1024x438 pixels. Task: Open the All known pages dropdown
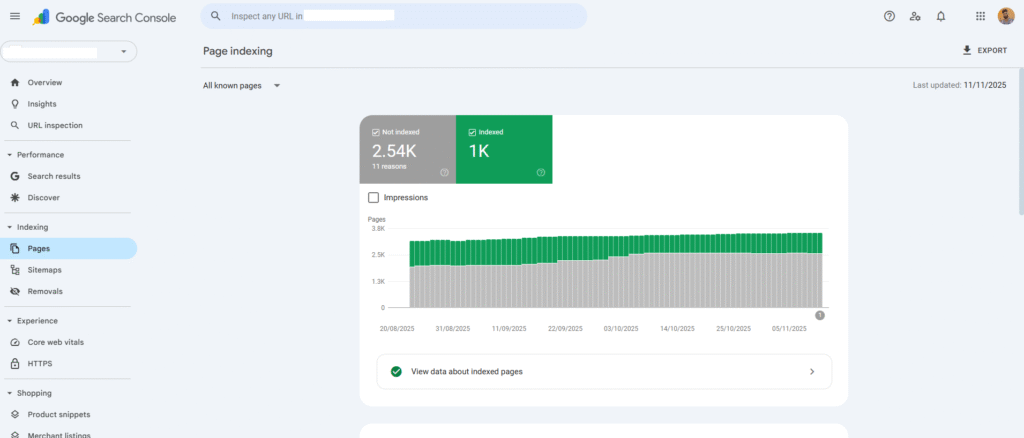click(241, 86)
